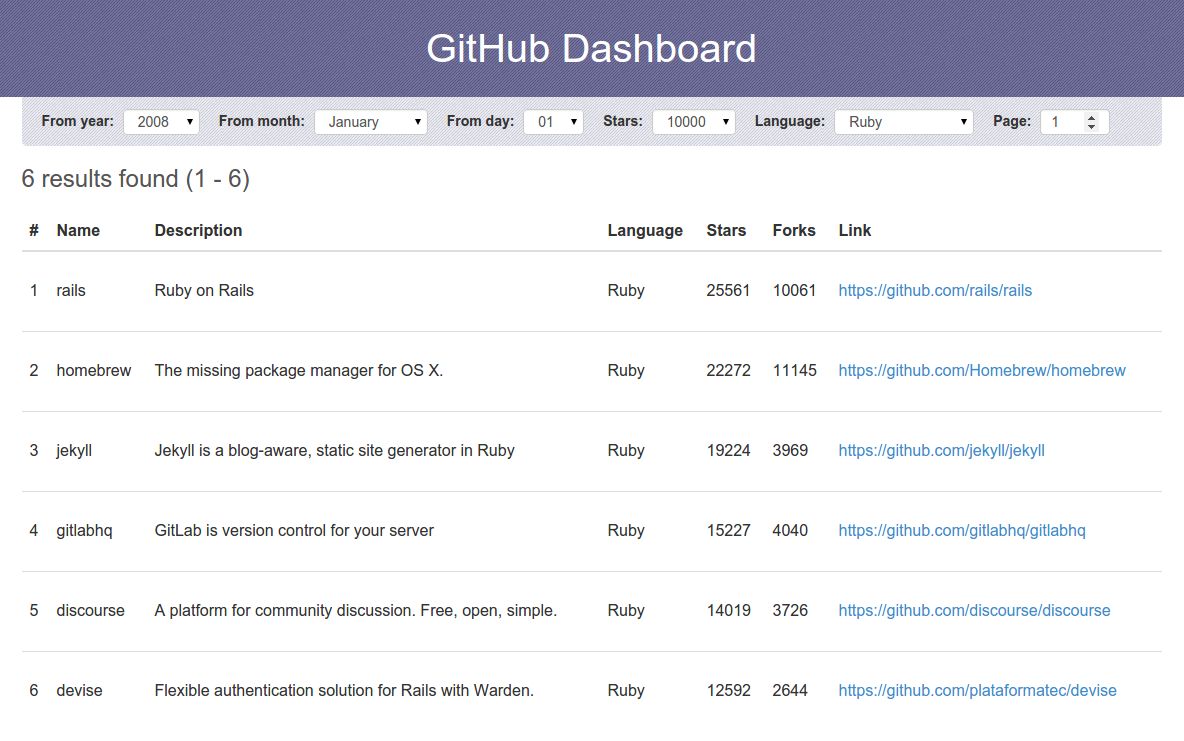This screenshot has height=741, width=1184.
Task: Select the 'jekyll' name cell
Action: tap(74, 451)
